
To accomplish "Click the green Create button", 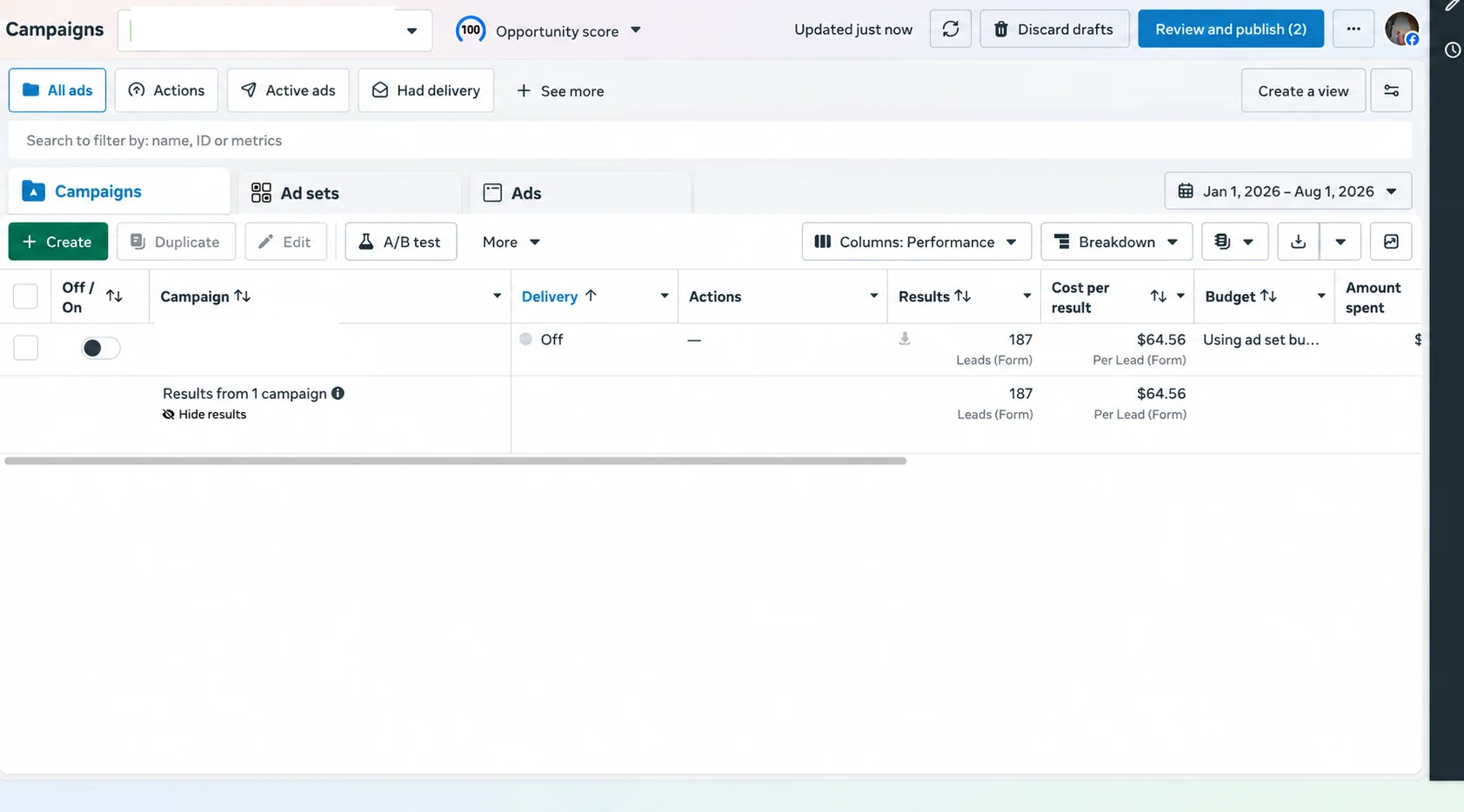I will pyautogui.click(x=58, y=242).
